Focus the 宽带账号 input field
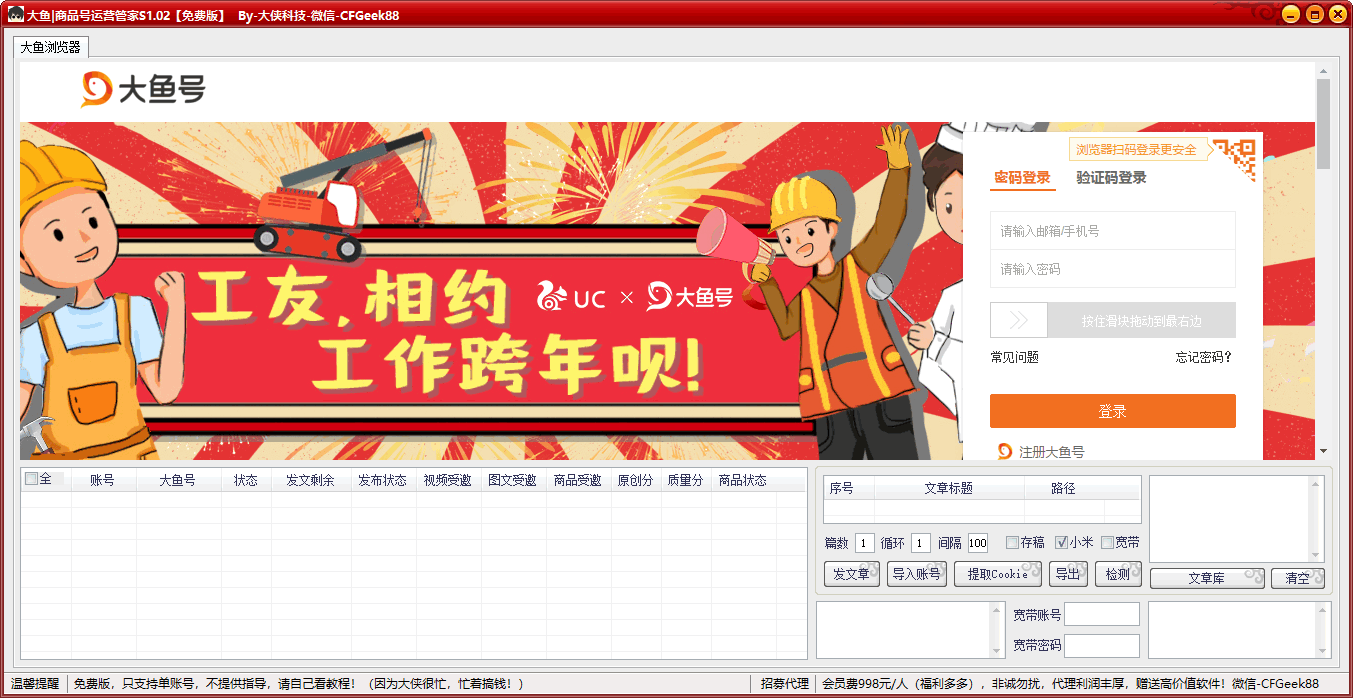 tap(1102, 614)
